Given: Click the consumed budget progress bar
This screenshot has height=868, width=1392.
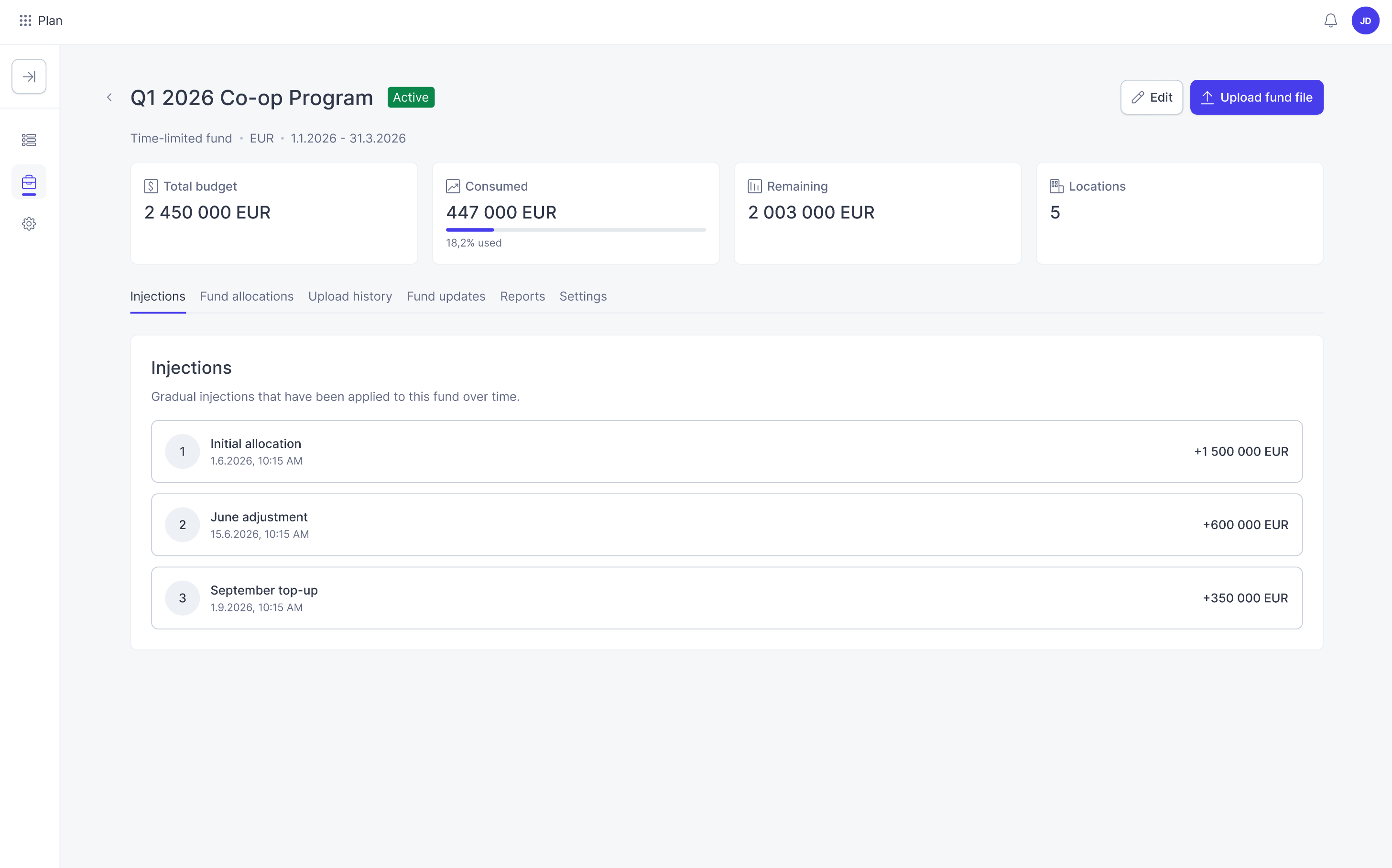Looking at the screenshot, I should 576,229.
